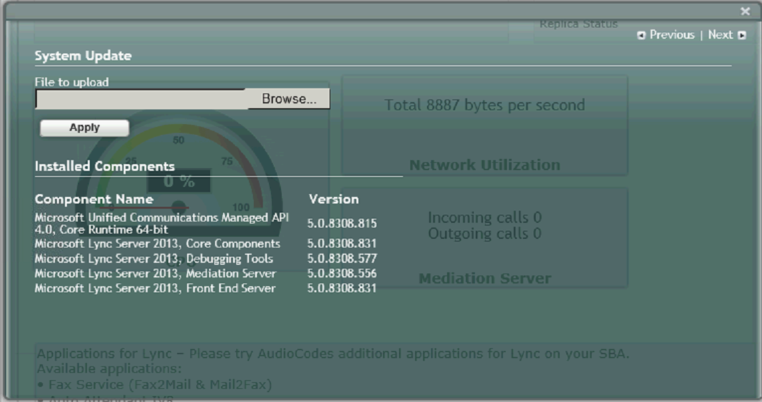Click Network Utilization panel title

coord(485,165)
